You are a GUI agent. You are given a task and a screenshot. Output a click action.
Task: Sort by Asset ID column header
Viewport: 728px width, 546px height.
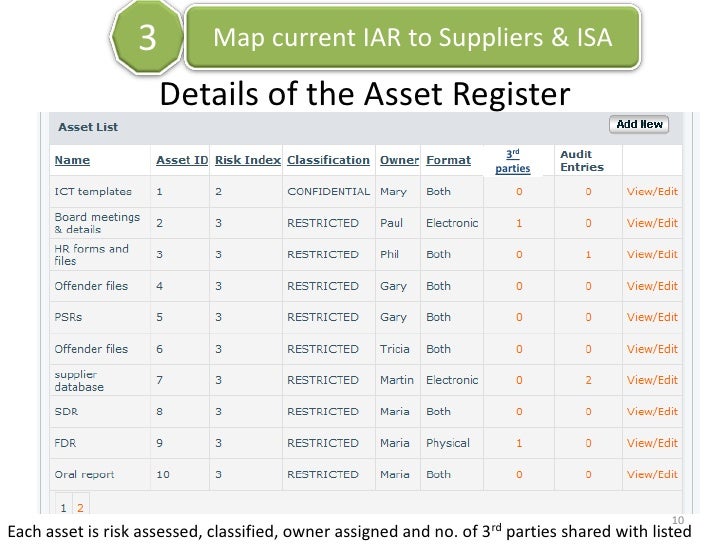(x=182, y=160)
